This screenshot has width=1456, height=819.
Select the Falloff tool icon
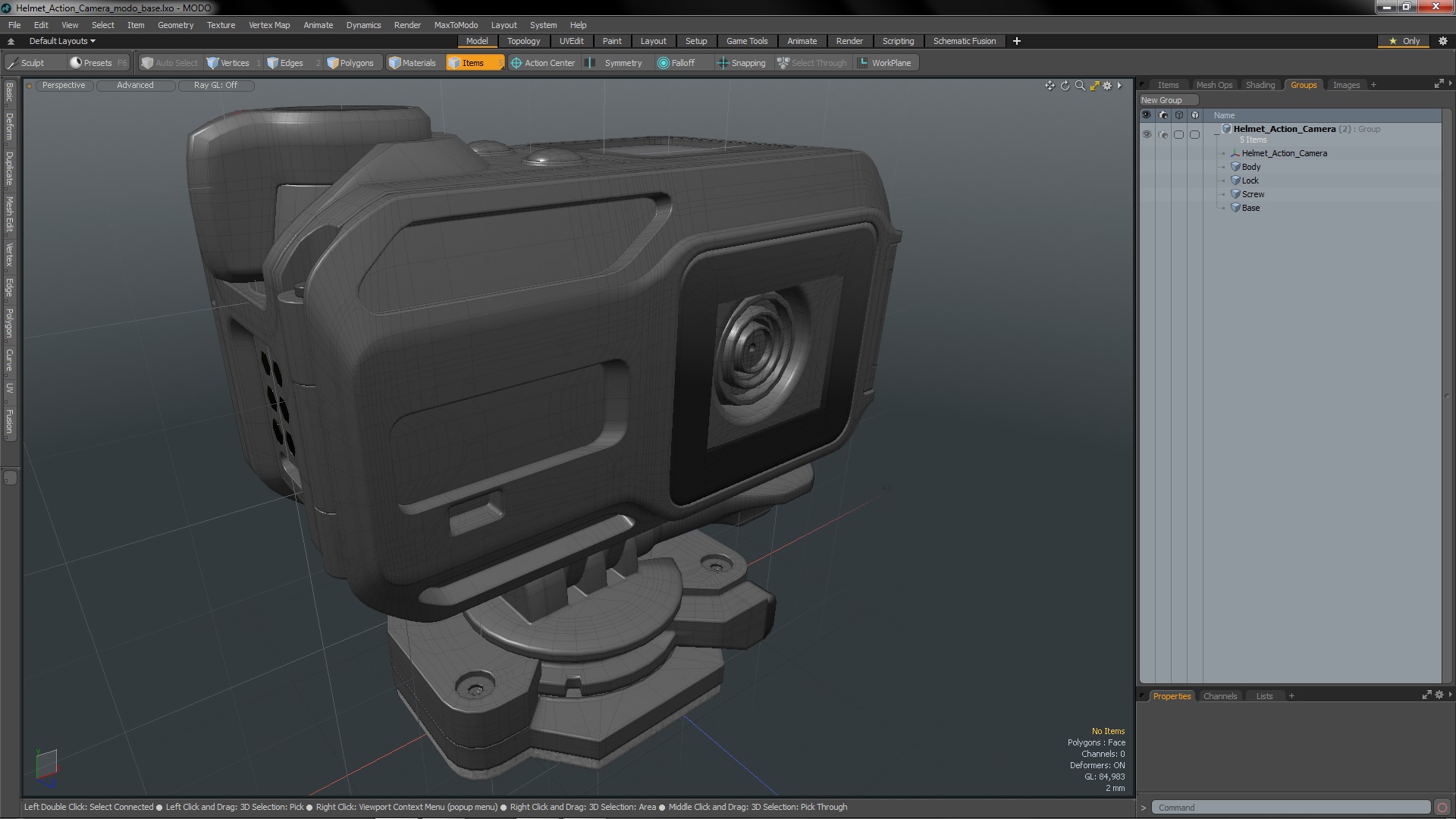pos(662,62)
